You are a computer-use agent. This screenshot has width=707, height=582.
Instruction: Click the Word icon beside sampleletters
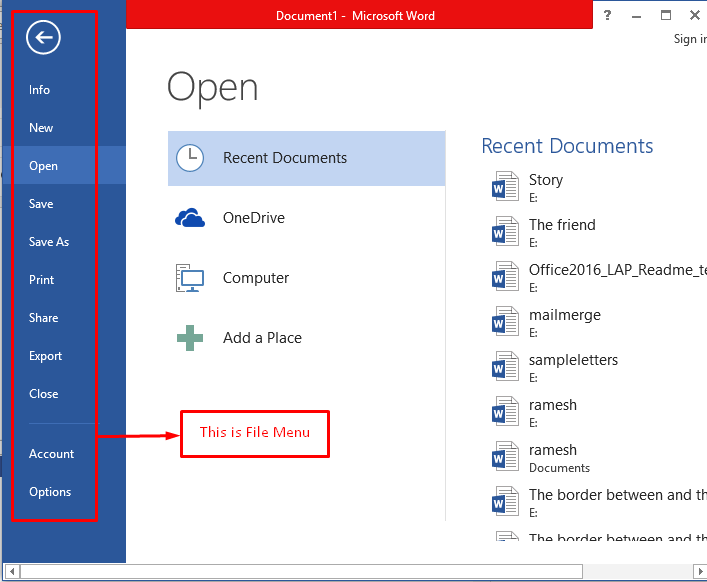(505, 367)
